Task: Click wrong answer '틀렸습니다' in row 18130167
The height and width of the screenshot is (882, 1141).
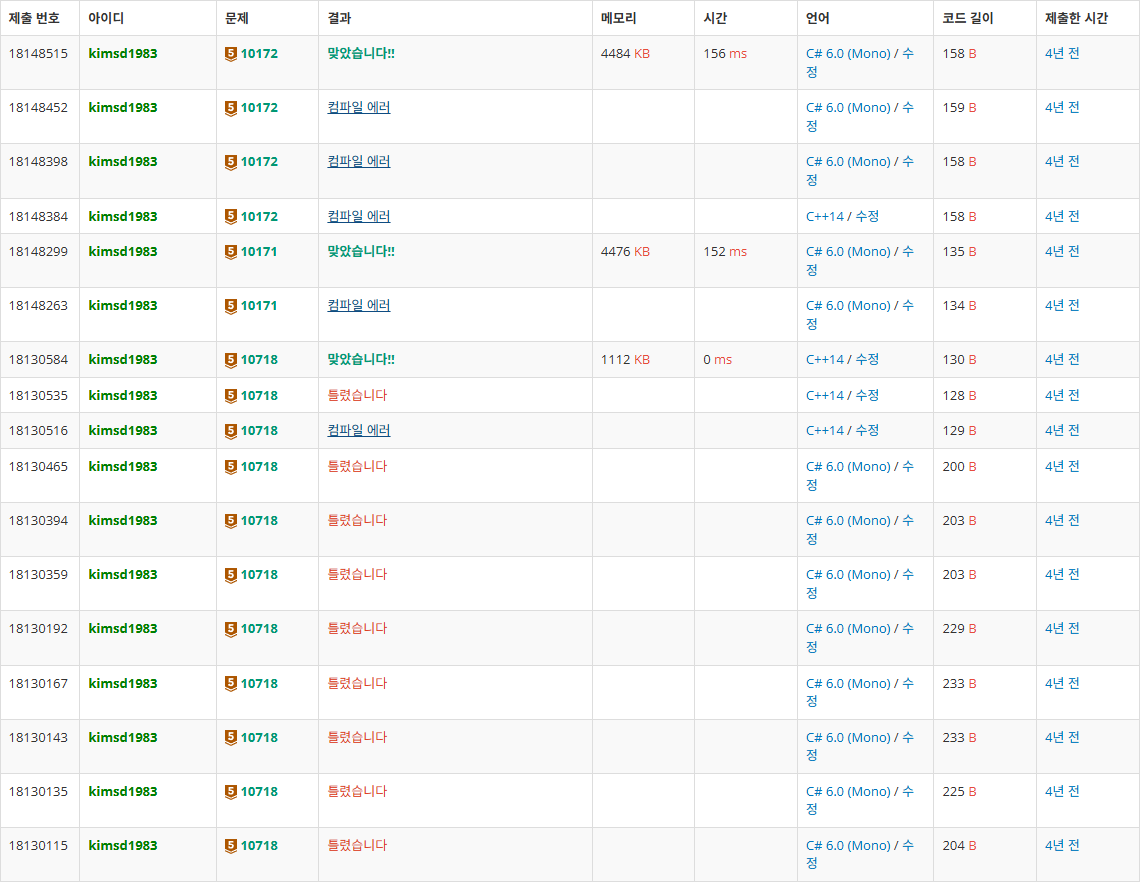Action: point(357,683)
